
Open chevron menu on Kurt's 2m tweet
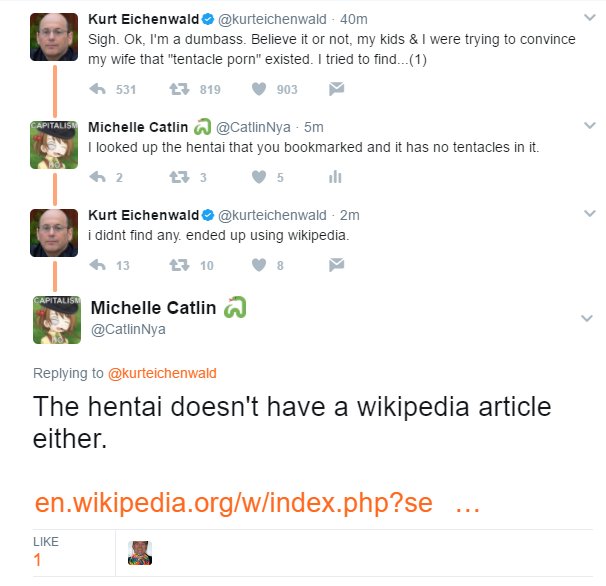tap(590, 213)
